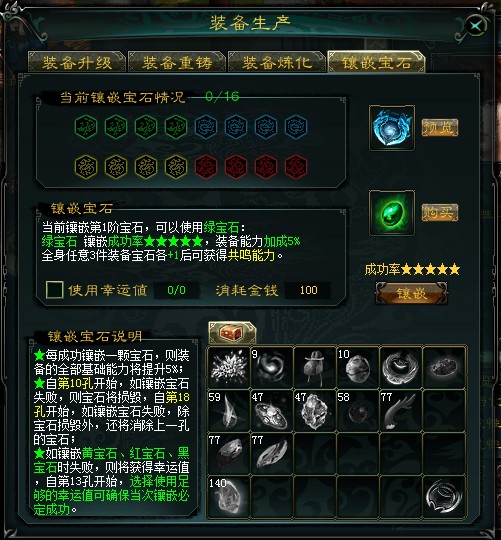Image resolution: width=501 pixels, height=540 pixels.
Task: Go to the 装备炼化 tab
Action: point(277,62)
